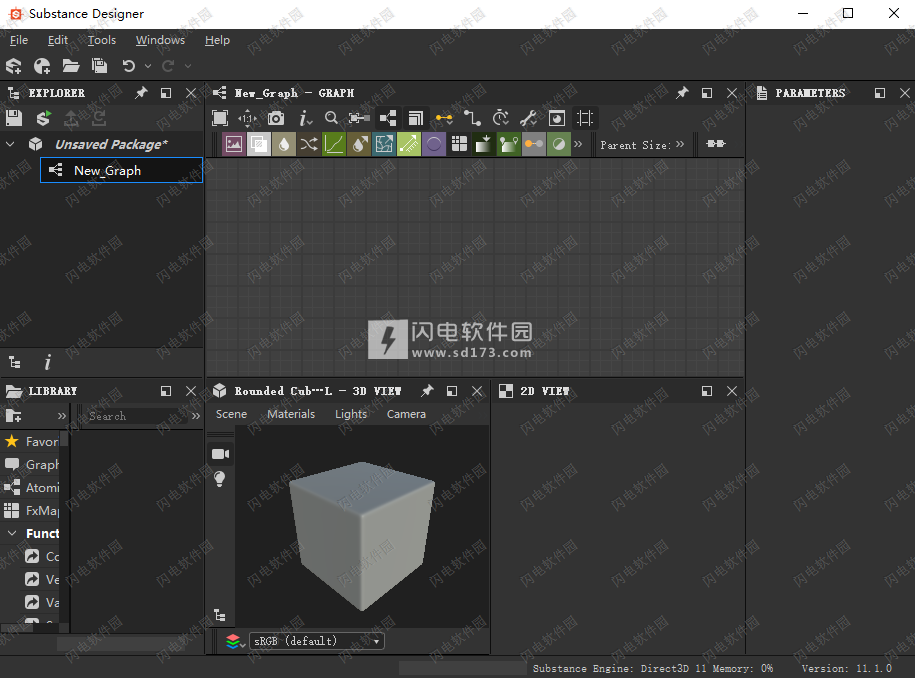This screenshot has width=915, height=678.
Task: Expand Library toolbar overflow next to folder icon
Action: coord(62,416)
